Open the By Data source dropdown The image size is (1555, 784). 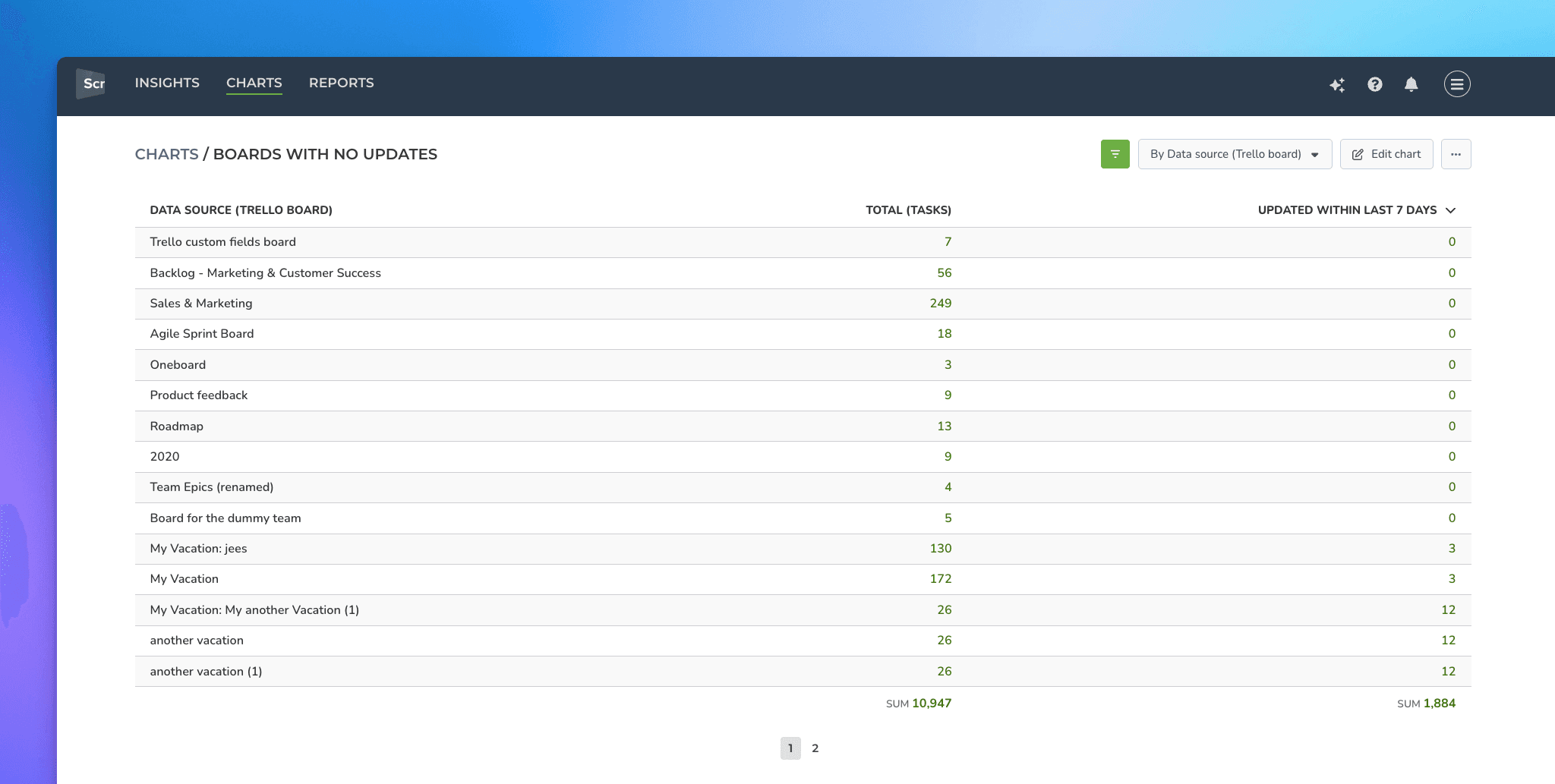[1235, 154]
